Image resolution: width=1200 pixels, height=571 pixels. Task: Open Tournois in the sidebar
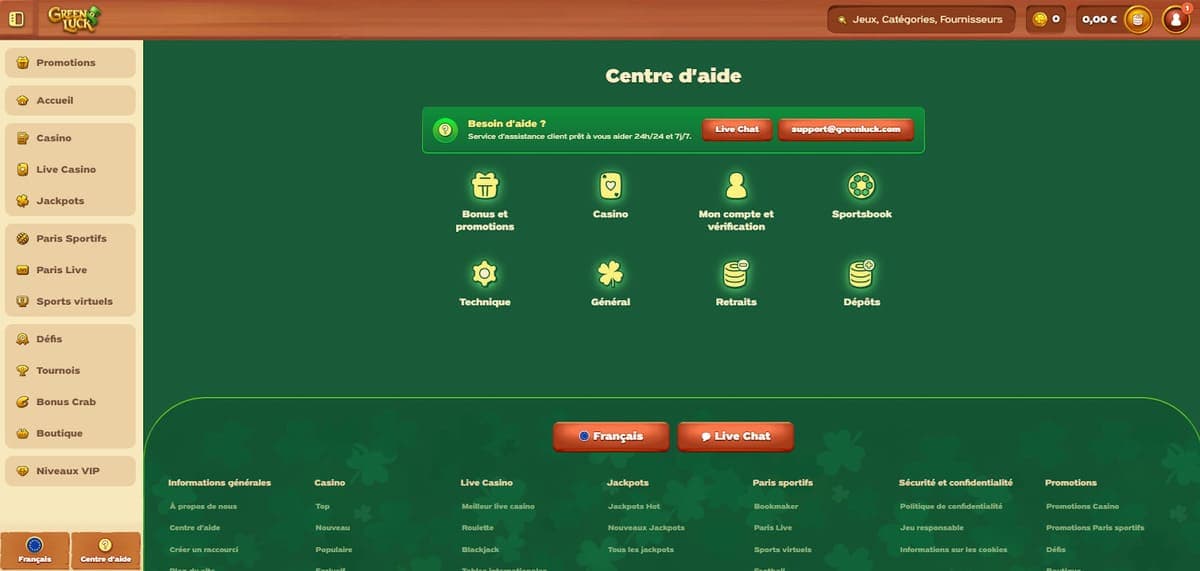70,370
